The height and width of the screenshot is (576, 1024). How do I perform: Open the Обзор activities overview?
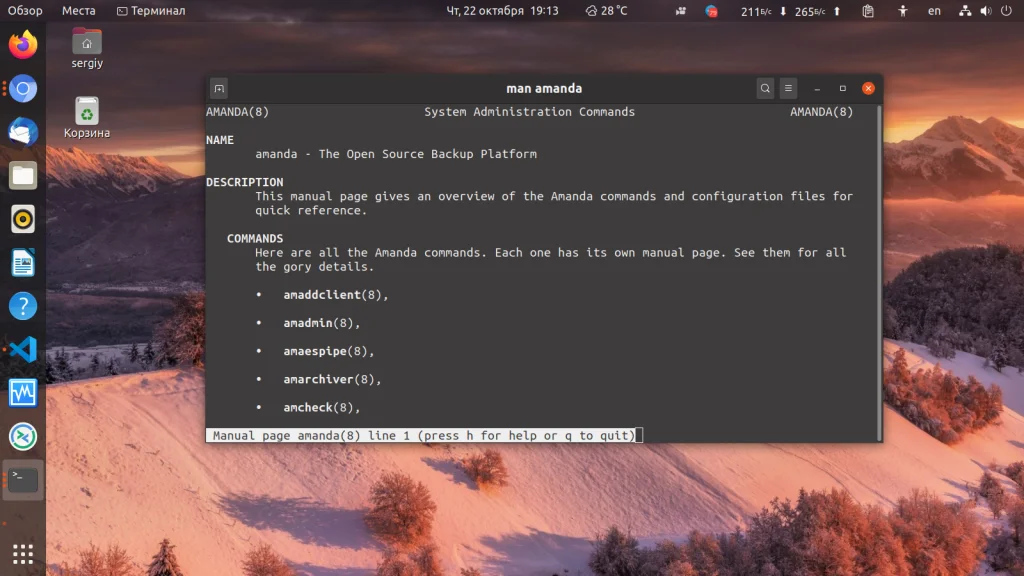click(x=25, y=10)
